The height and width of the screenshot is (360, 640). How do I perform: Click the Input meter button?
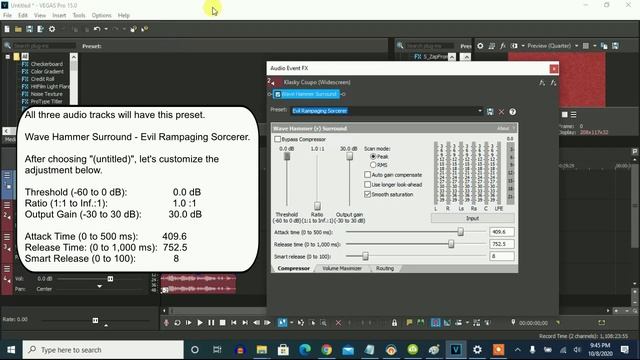[472, 218]
